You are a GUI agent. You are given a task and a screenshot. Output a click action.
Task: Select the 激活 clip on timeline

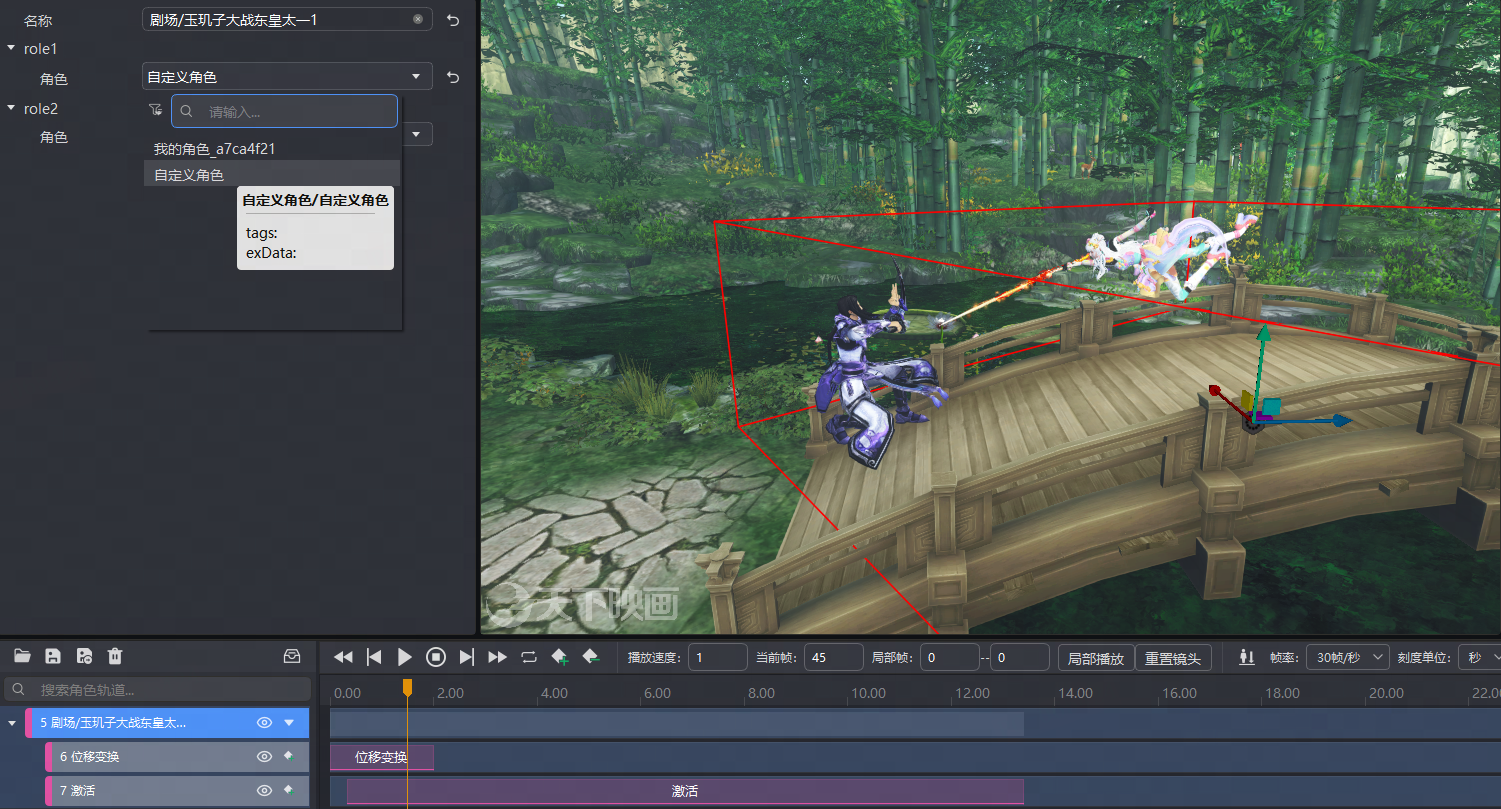pyautogui.click(x=685, y=791)
